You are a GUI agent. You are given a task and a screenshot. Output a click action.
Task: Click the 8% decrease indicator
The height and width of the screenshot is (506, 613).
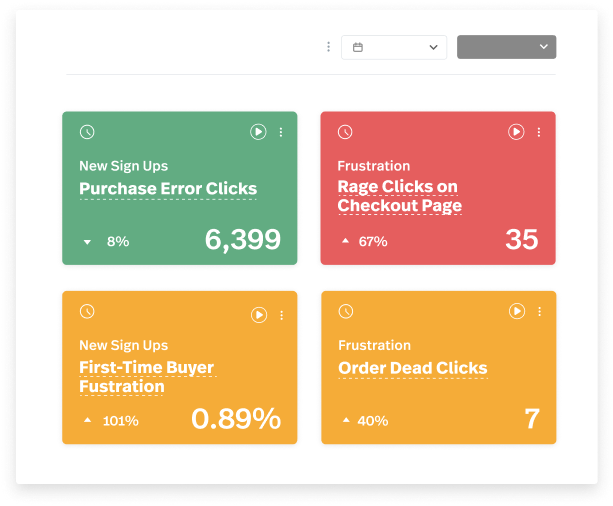(107, 242)
